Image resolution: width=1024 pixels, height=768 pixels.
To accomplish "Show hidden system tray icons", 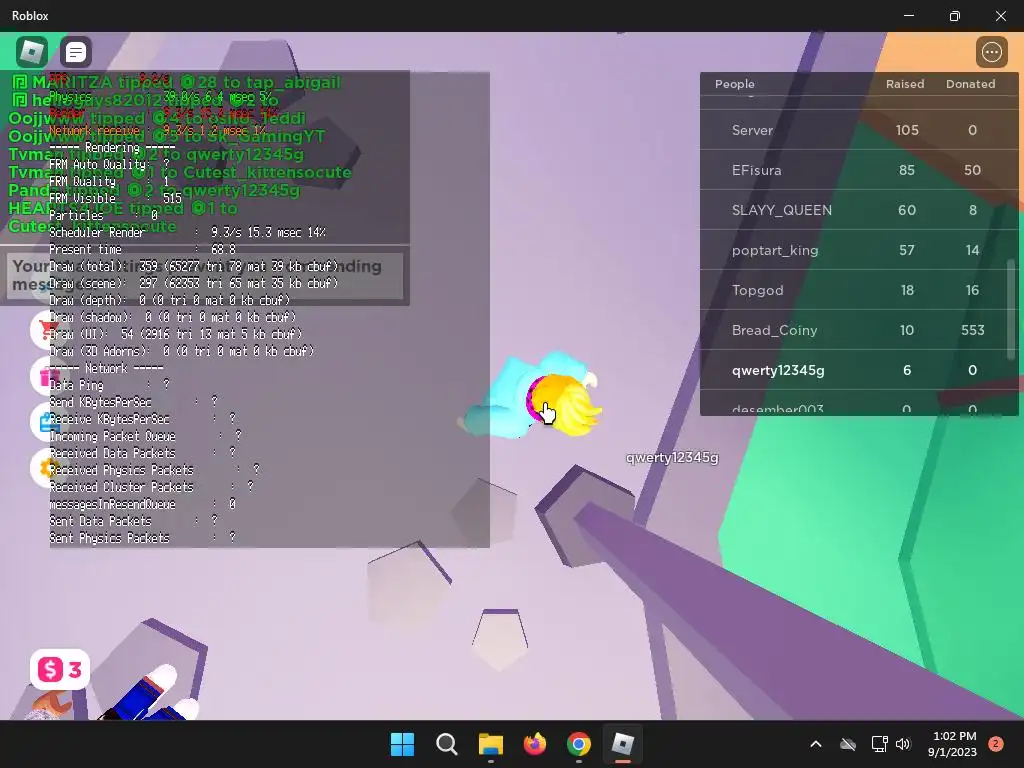I will 816,744.
